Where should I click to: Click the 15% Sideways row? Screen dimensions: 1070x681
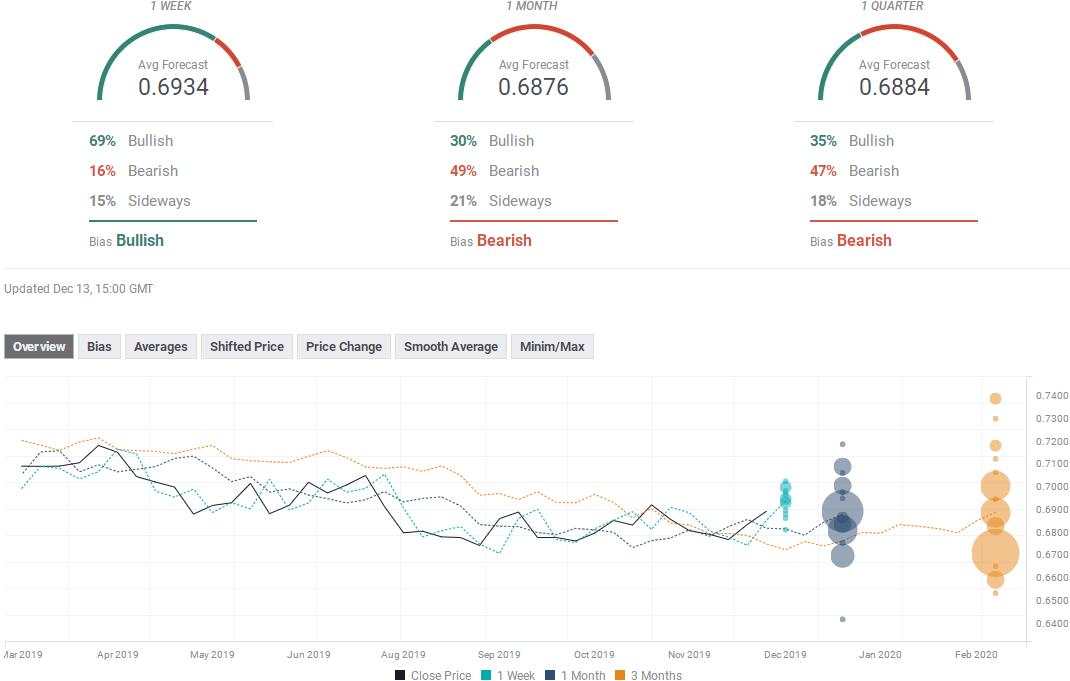click(140, 201)
